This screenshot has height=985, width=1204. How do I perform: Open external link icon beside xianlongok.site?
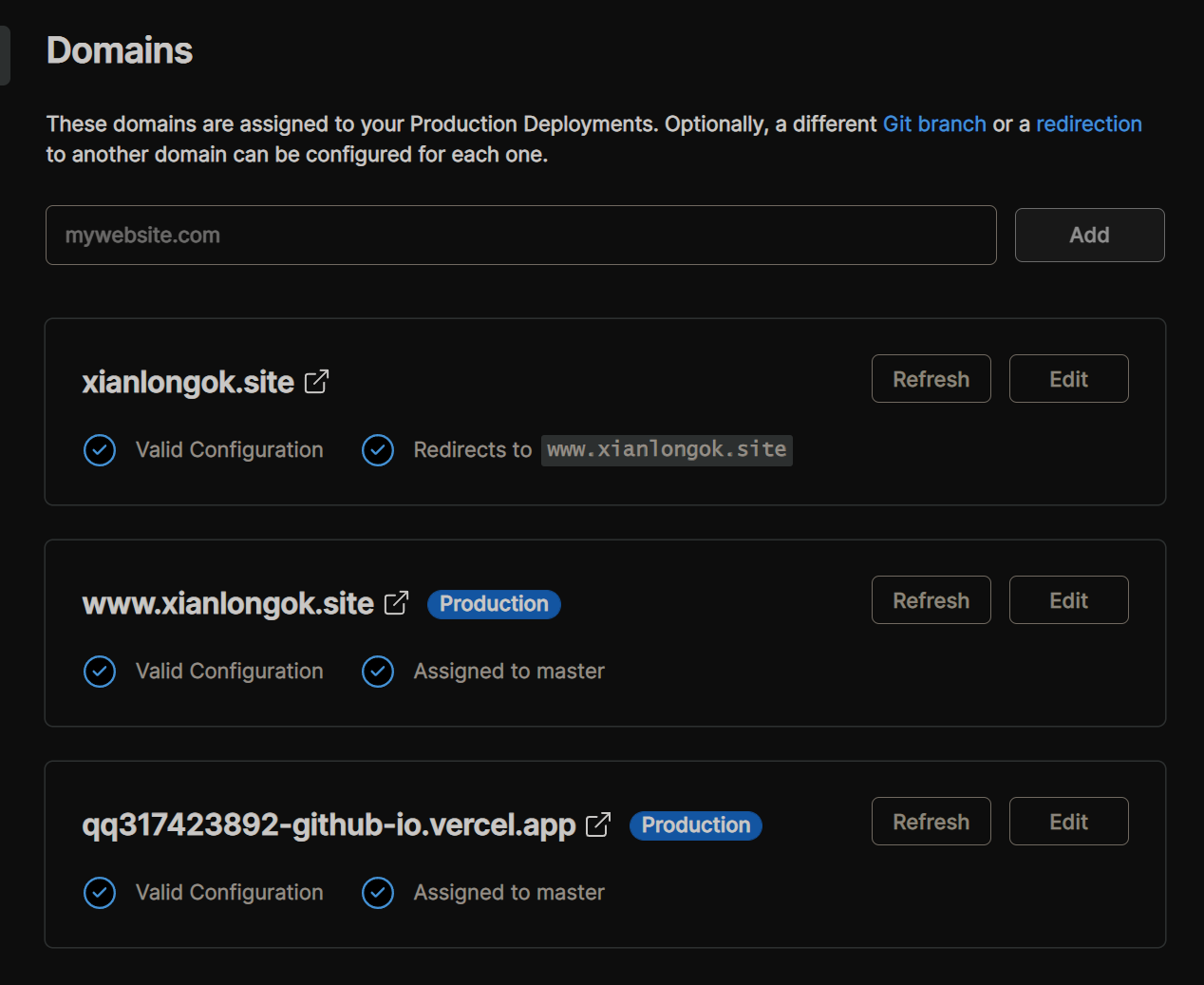tap(316, 382)
